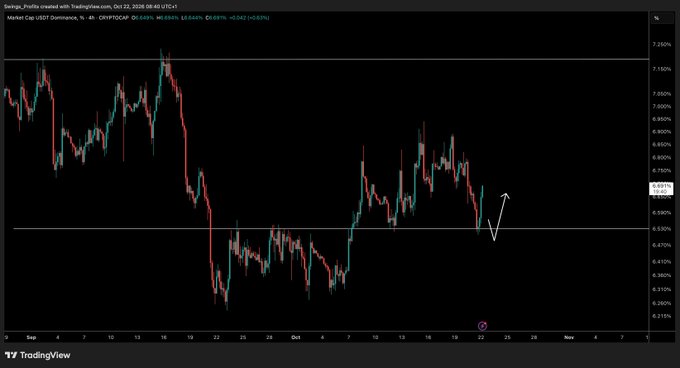Click the 6.360% price axis label

pyautogui.click(x=661, y=276)
